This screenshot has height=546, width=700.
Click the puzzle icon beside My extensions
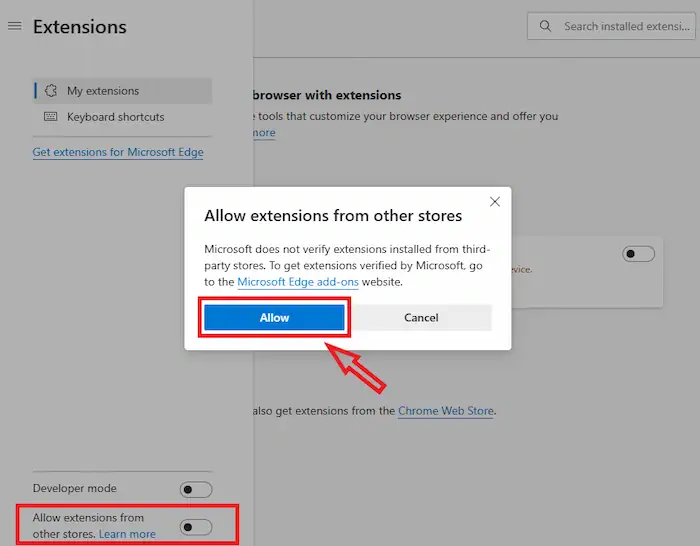pos(50,91)
